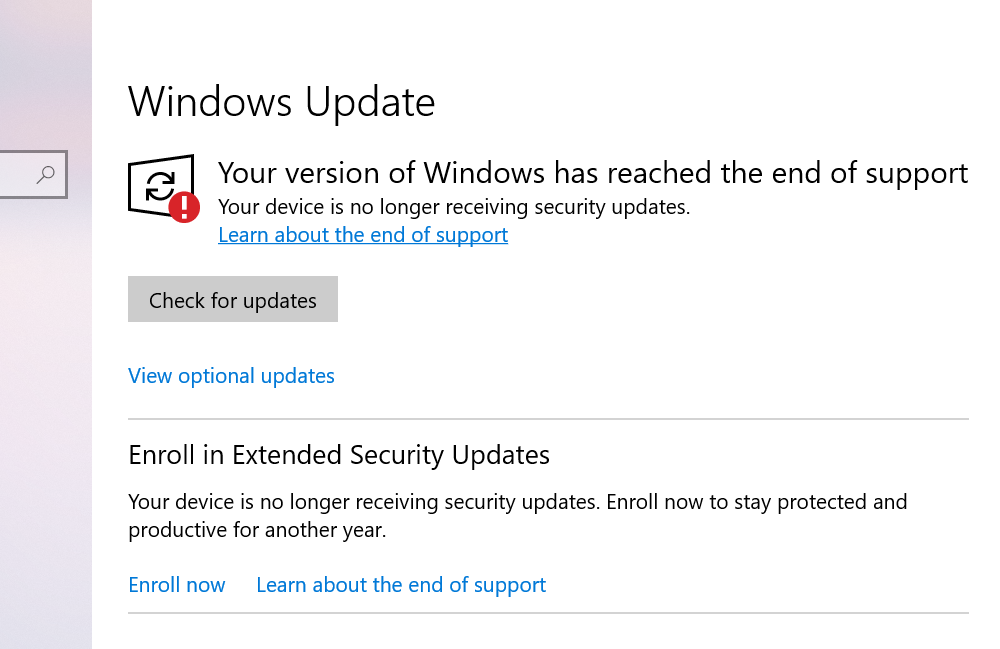Open end of support link below status message
This screenshot has width=1000, height=649.
[x=363, y=235]
